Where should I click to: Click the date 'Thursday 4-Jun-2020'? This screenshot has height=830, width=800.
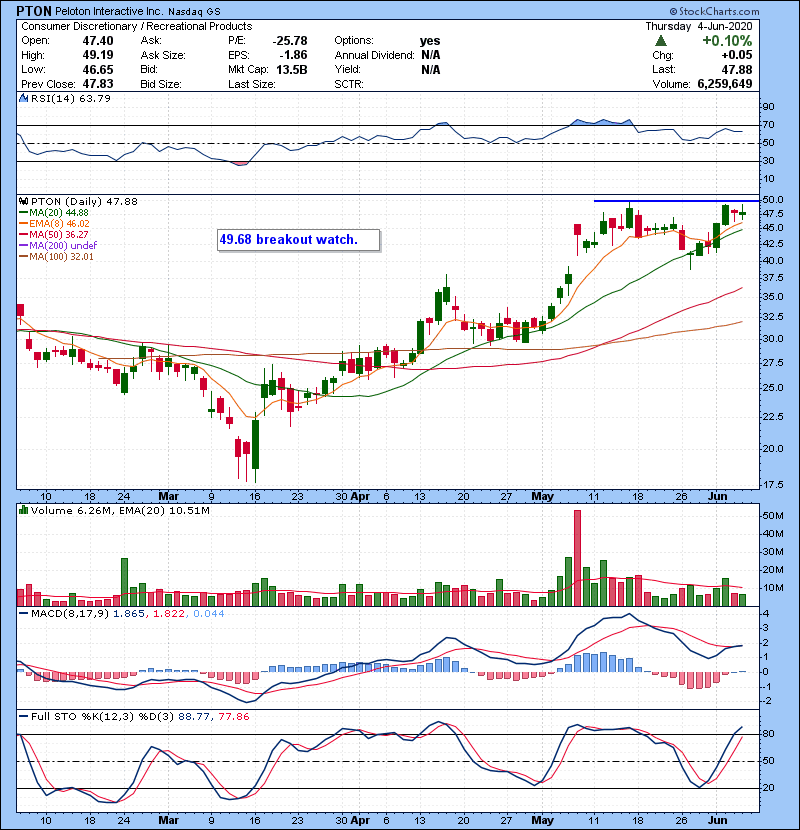(x=699, y=26)
